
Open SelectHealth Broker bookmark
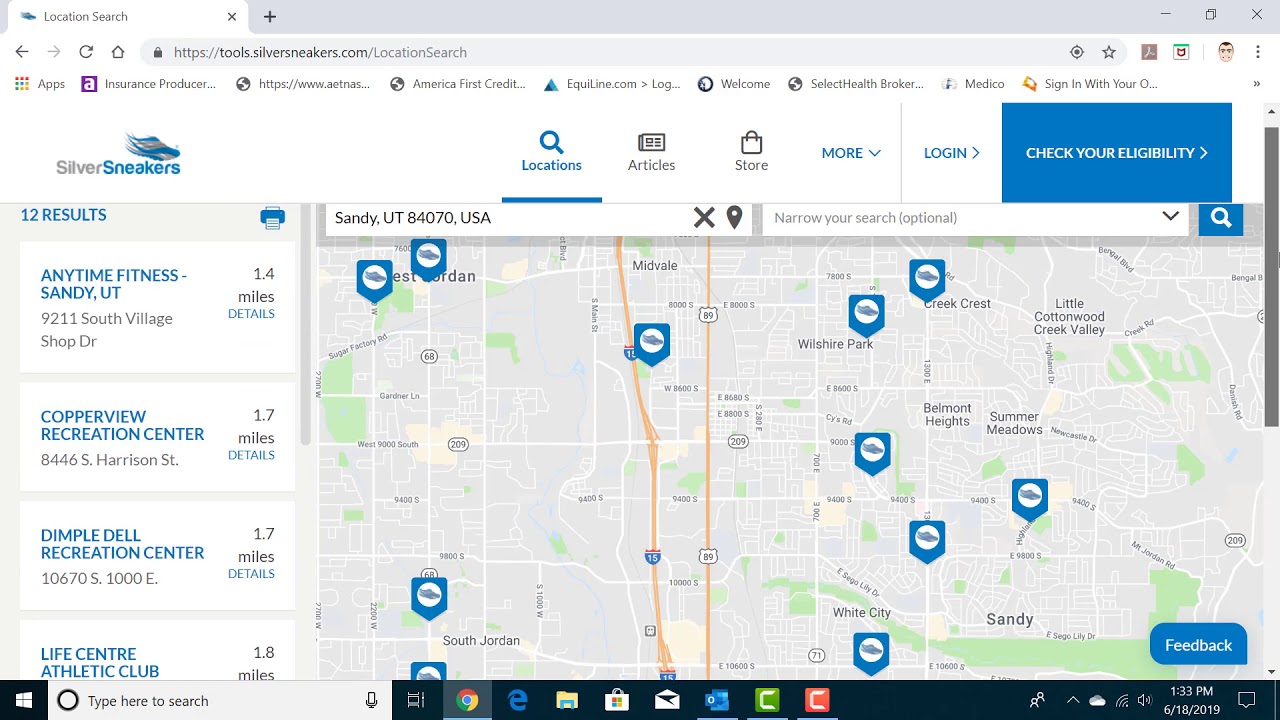(855, 84)
